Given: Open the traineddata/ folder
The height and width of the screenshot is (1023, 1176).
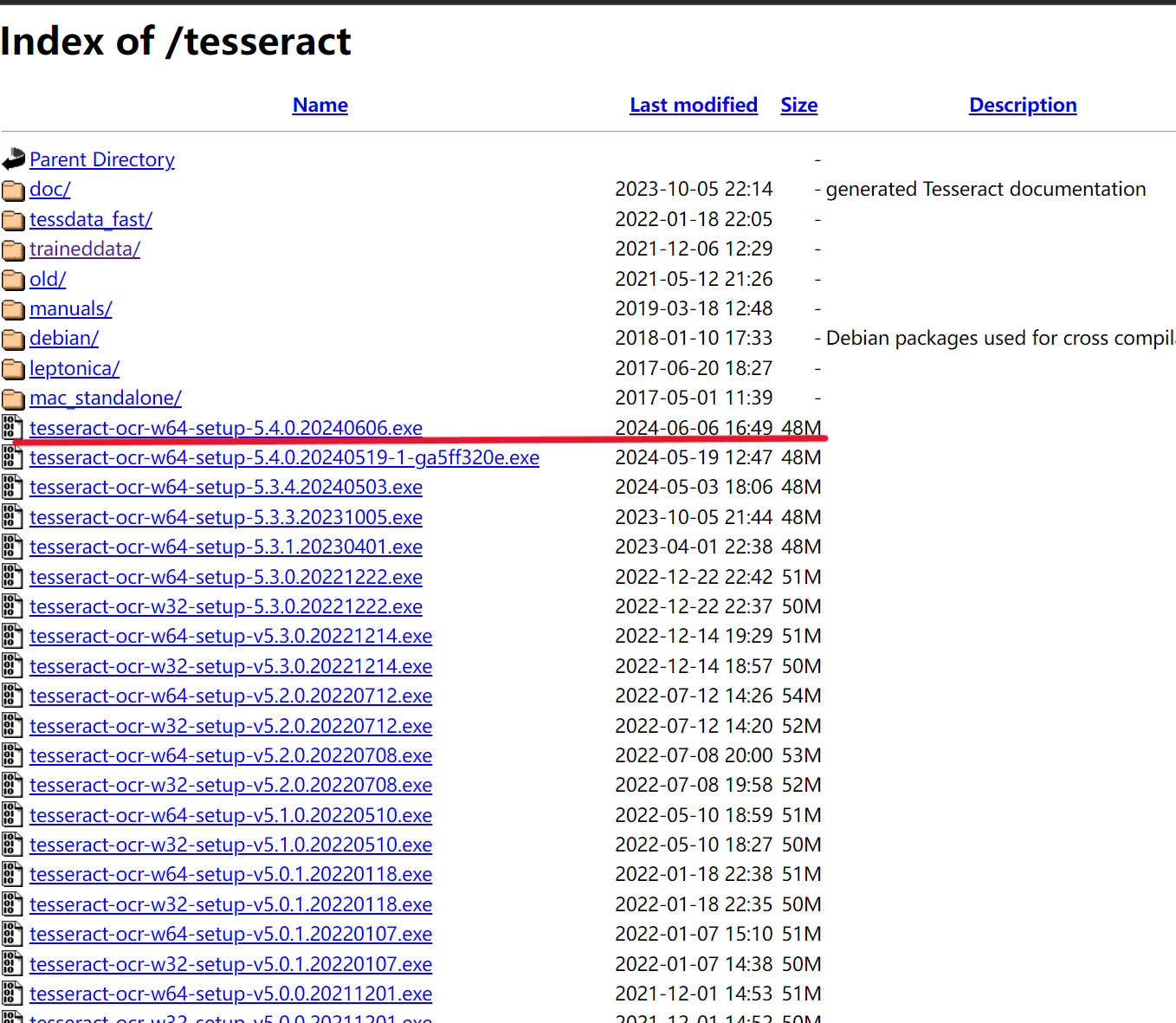Looking at the screenshot, I should click(x=85, y=249).
